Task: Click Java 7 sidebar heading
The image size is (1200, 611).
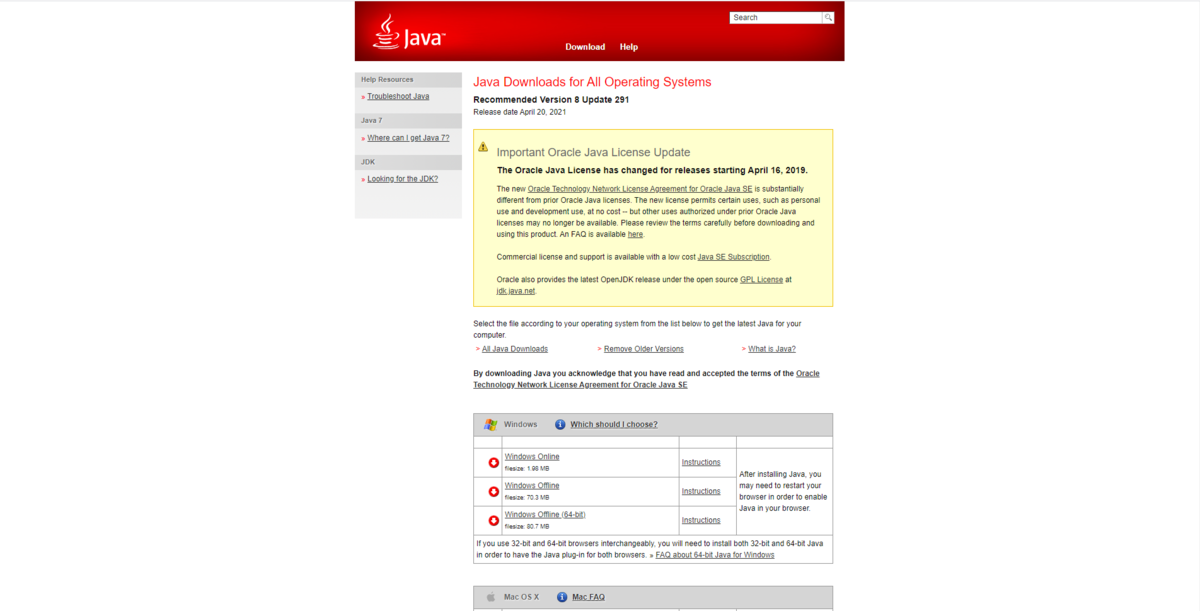Action: (372, 120)
